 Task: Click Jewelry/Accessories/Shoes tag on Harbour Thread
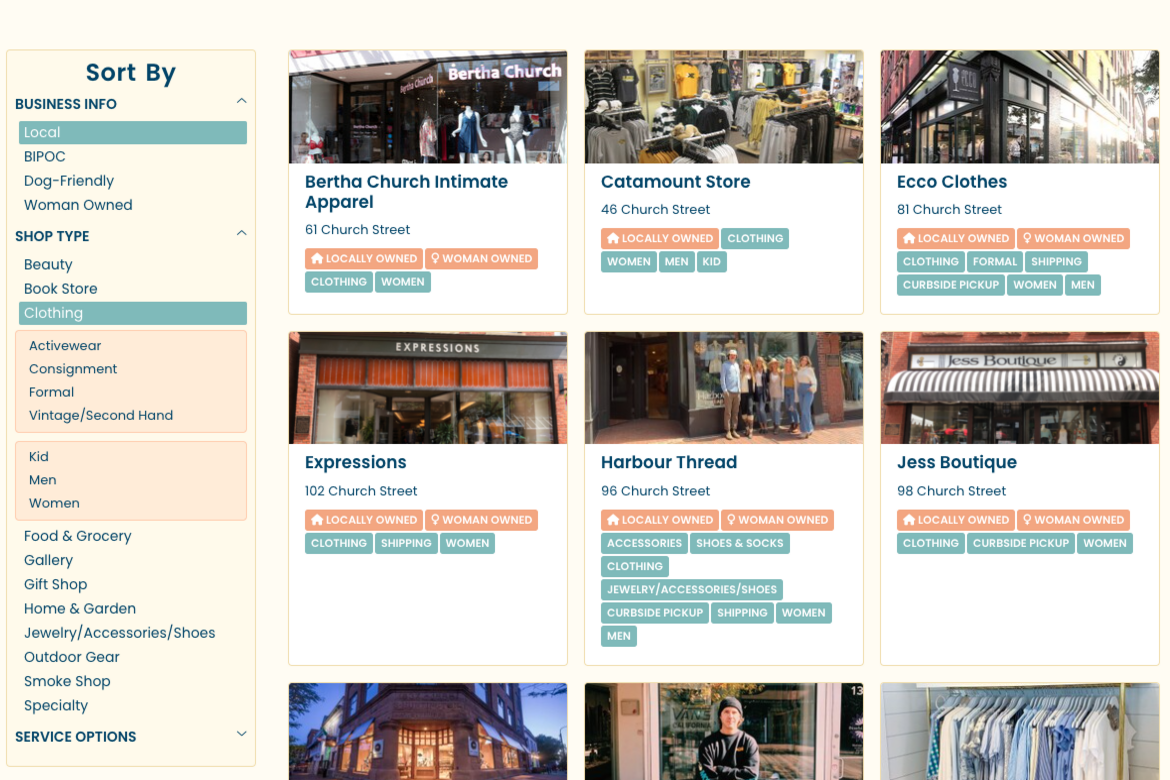pyautogui.click(x=692, y=590)
